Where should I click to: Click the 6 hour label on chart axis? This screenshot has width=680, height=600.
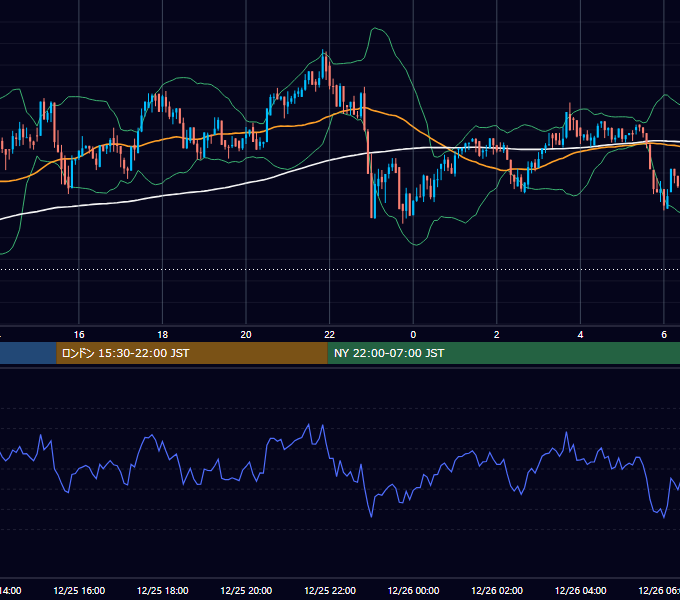[664, 334]
